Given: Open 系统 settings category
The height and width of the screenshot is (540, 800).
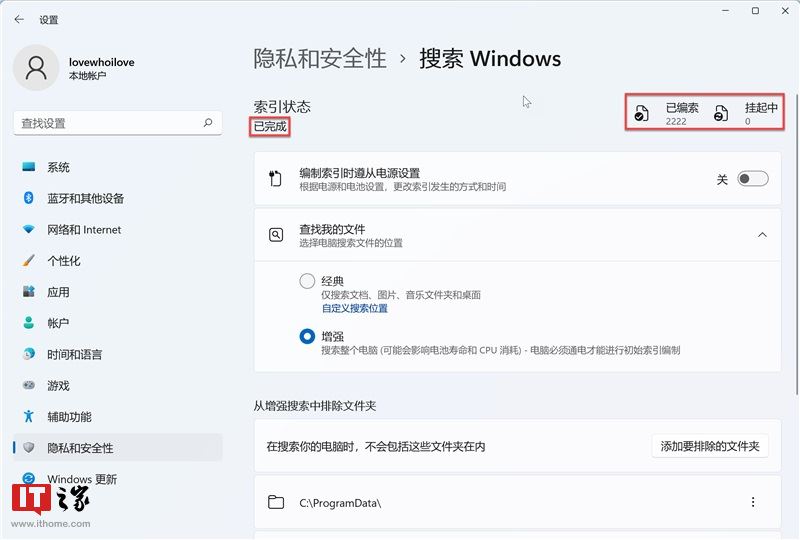Looking at the screenshot, I should point(117,167).
